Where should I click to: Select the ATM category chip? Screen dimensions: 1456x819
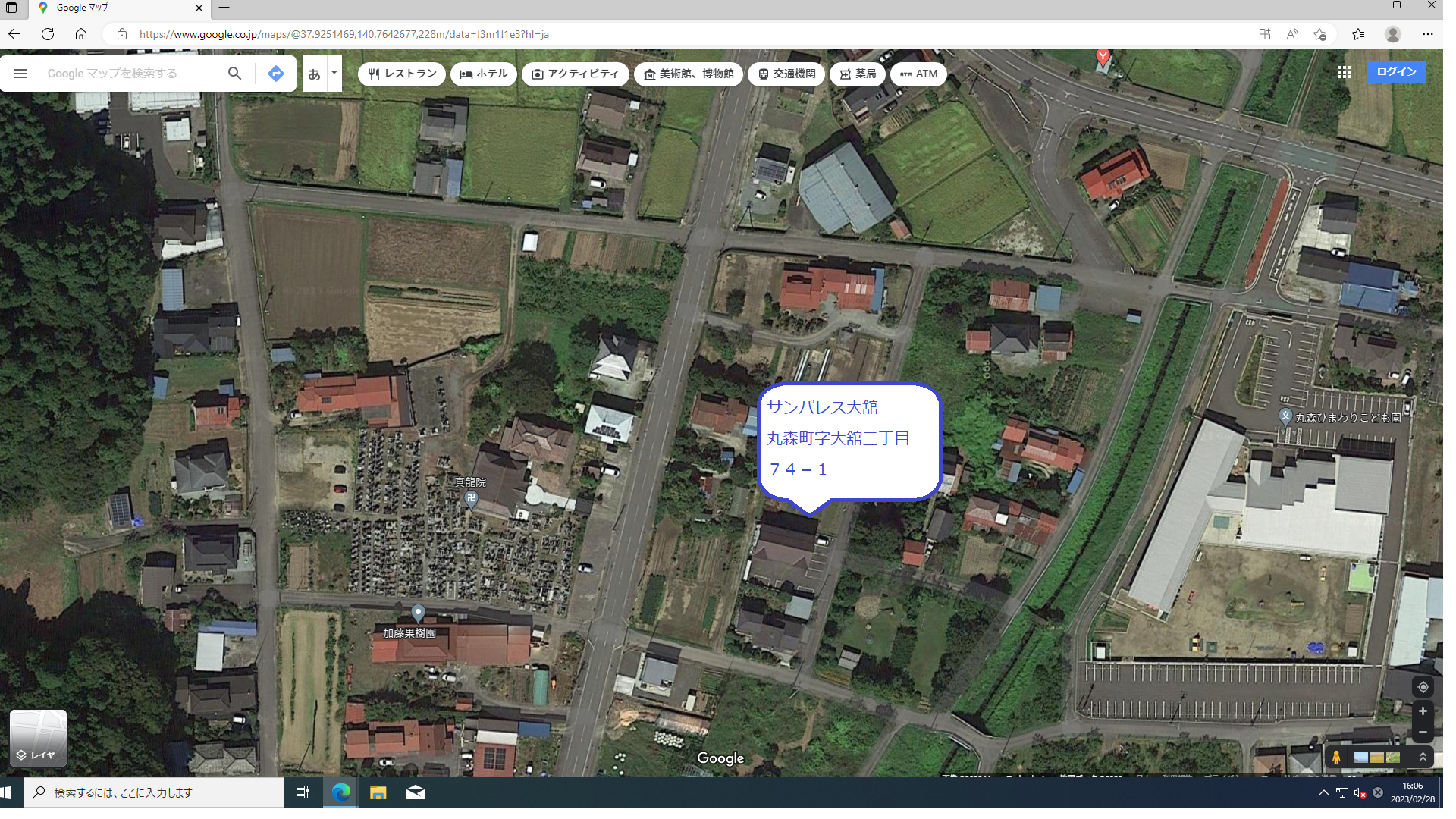[918, 74]
